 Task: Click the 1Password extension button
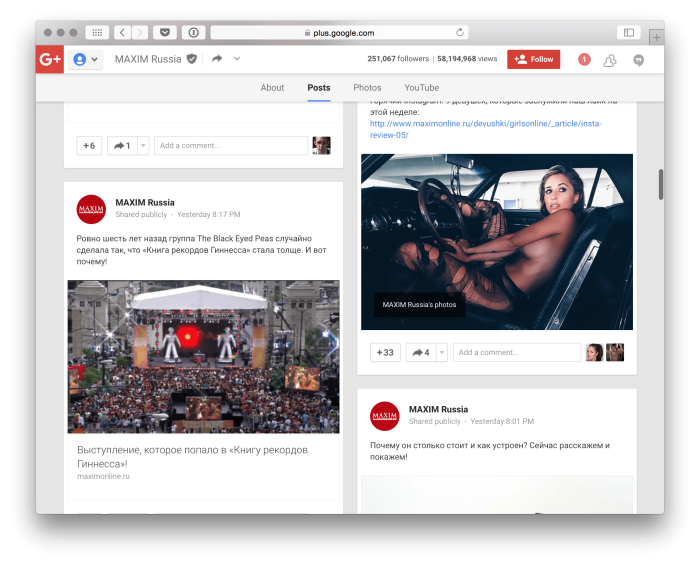(x=193, y=33)
